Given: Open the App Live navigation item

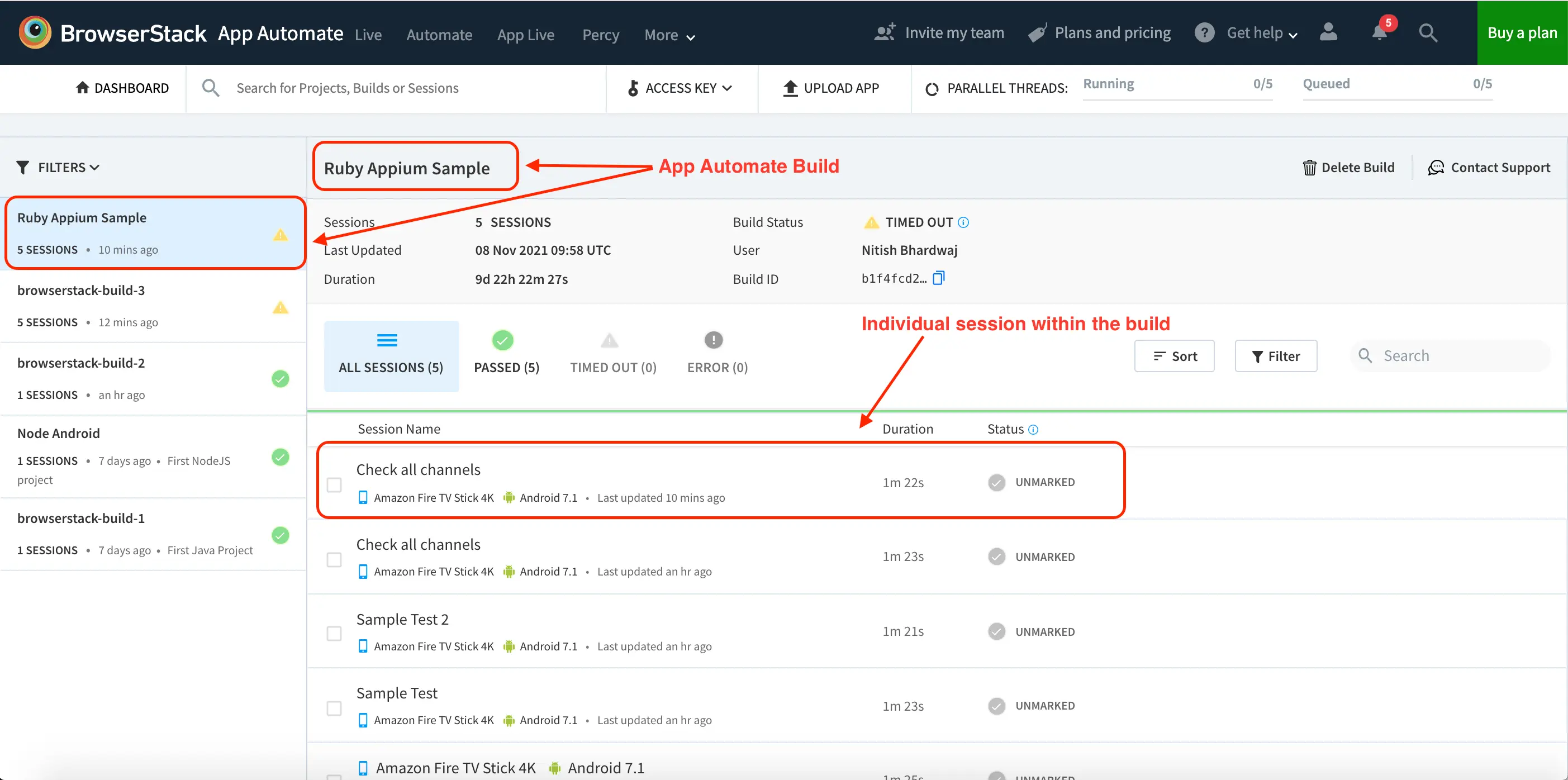Looking at the screenshot, I should (525, 35).
